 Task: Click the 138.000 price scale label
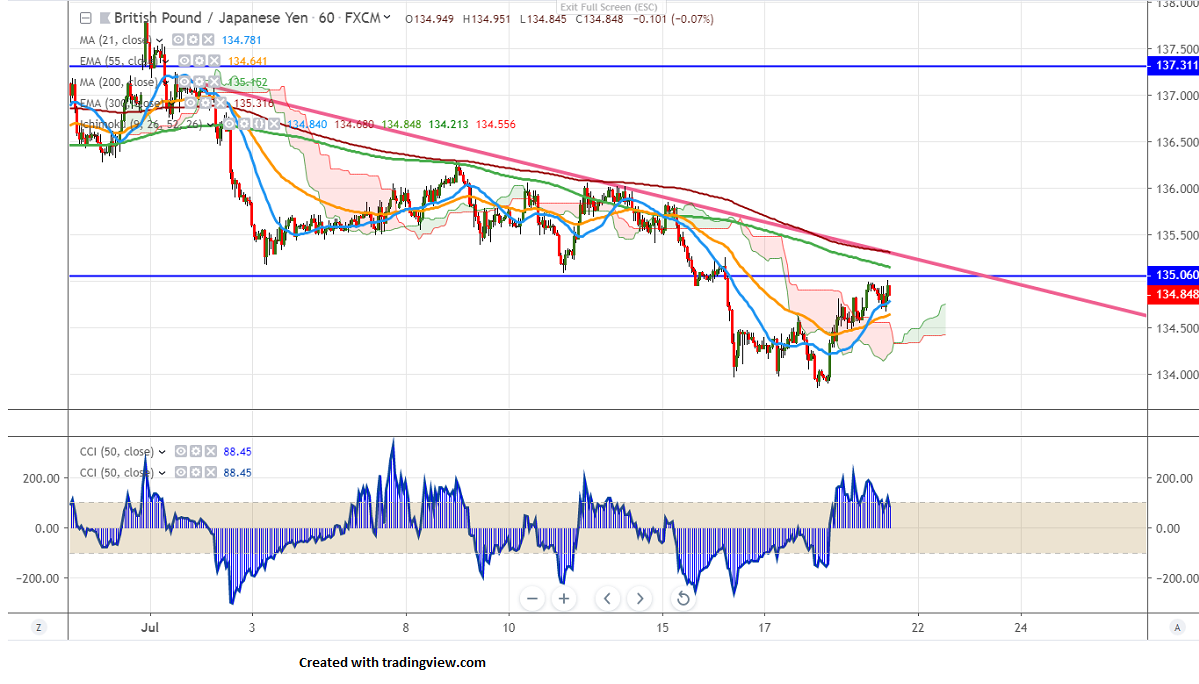tap(1177, 4)
